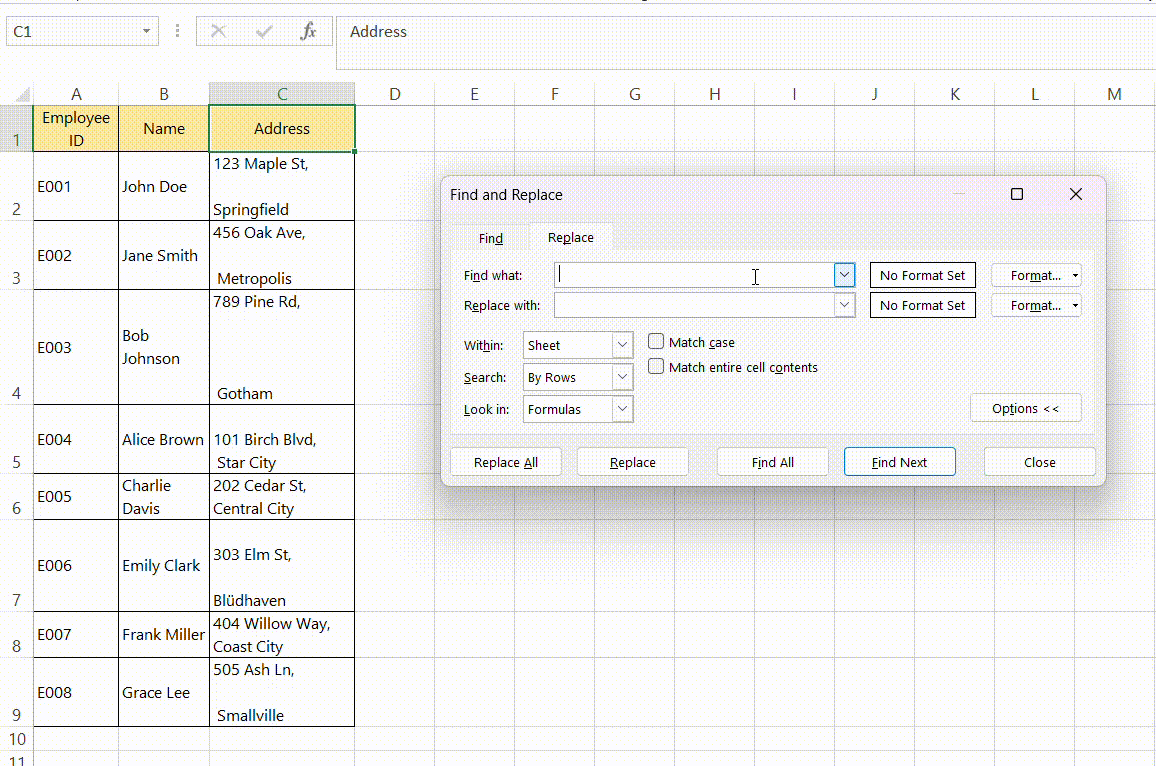1156x766 pixels.
Task: Select column A header
Action: 76,94
